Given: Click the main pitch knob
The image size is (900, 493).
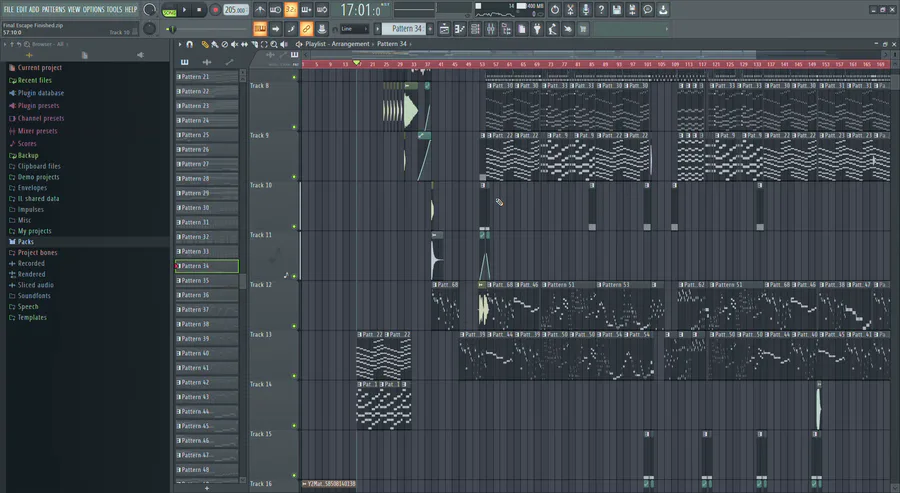Looking at the screenshot, I should 149,29.
